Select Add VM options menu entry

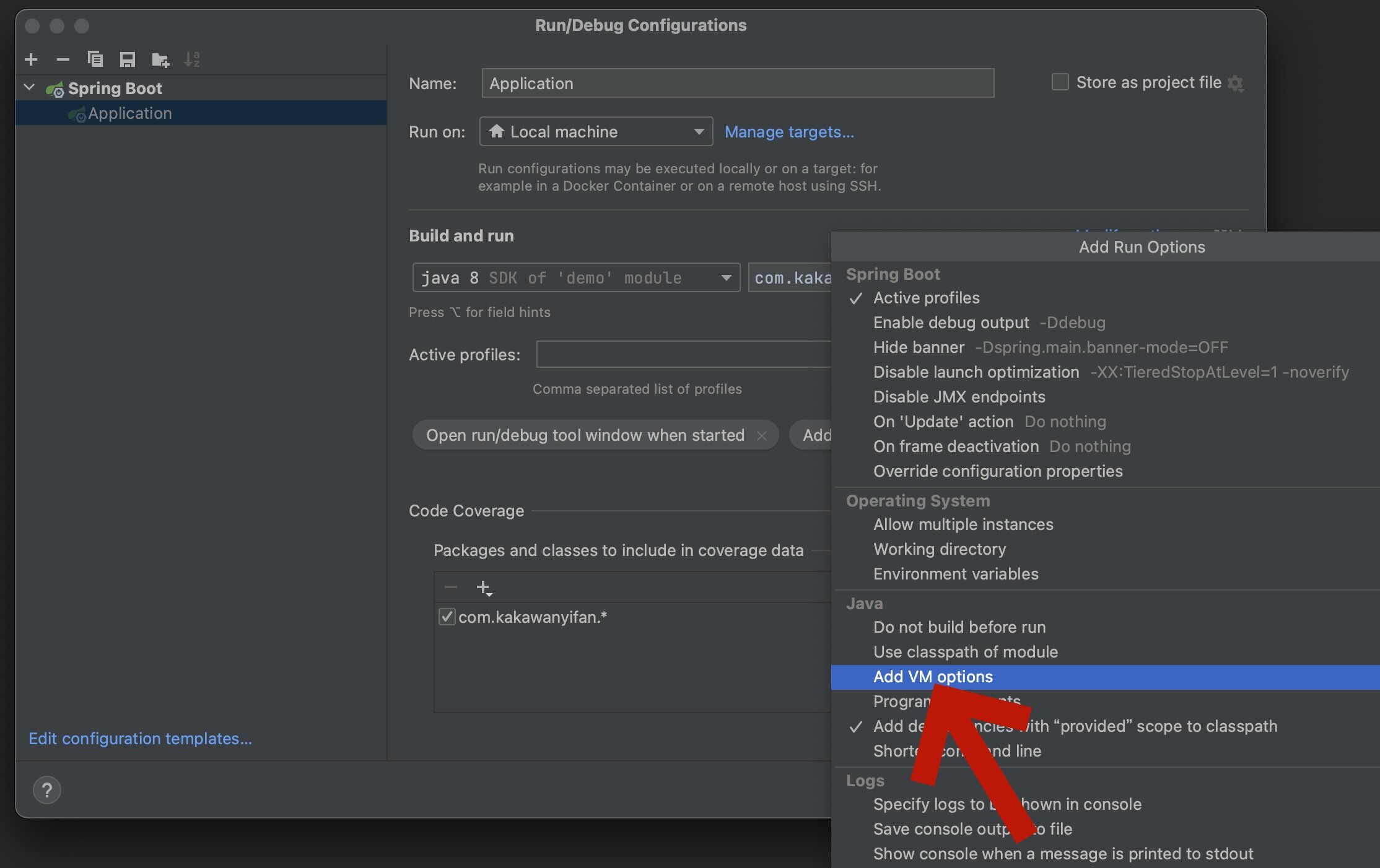point(933,677)
